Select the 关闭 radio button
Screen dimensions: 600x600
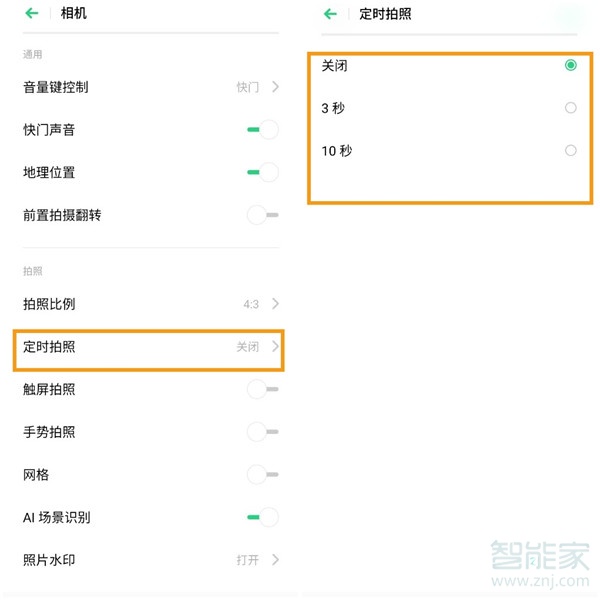tap(570, 65)
